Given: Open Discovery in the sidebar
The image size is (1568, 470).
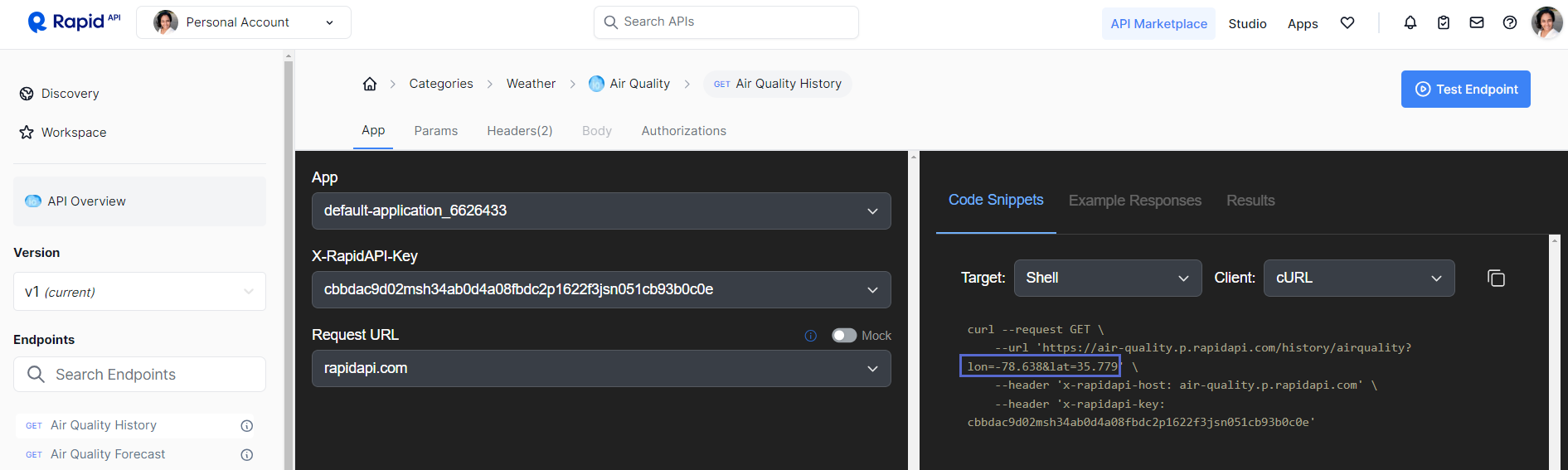Looking at the screenshot, I should (x=59, y=94).
